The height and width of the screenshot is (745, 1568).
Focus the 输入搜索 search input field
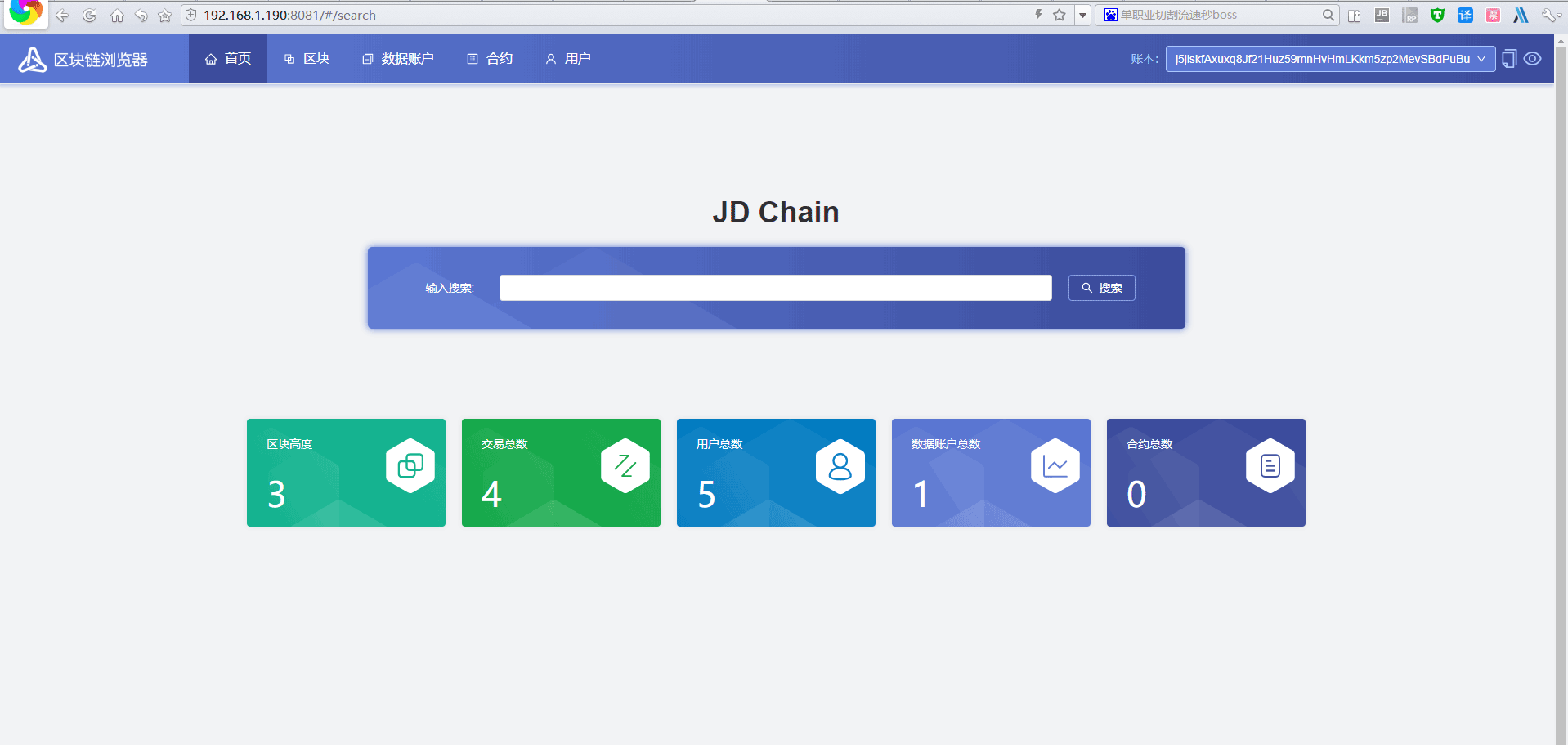tap(775, 288)
